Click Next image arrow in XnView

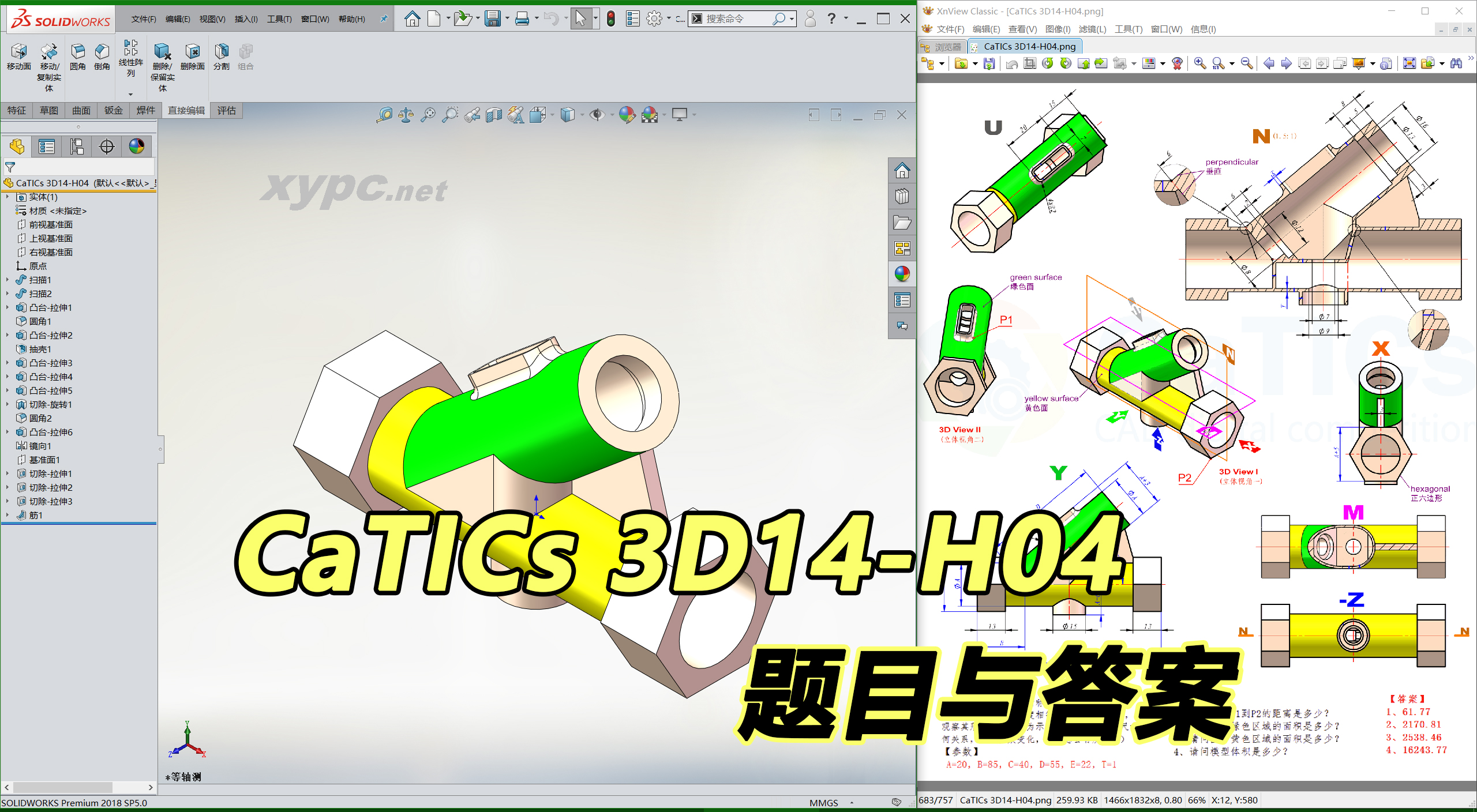1286,63
